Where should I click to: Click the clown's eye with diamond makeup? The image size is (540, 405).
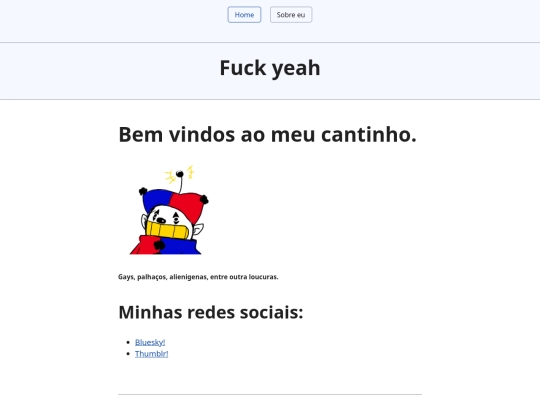176,218
